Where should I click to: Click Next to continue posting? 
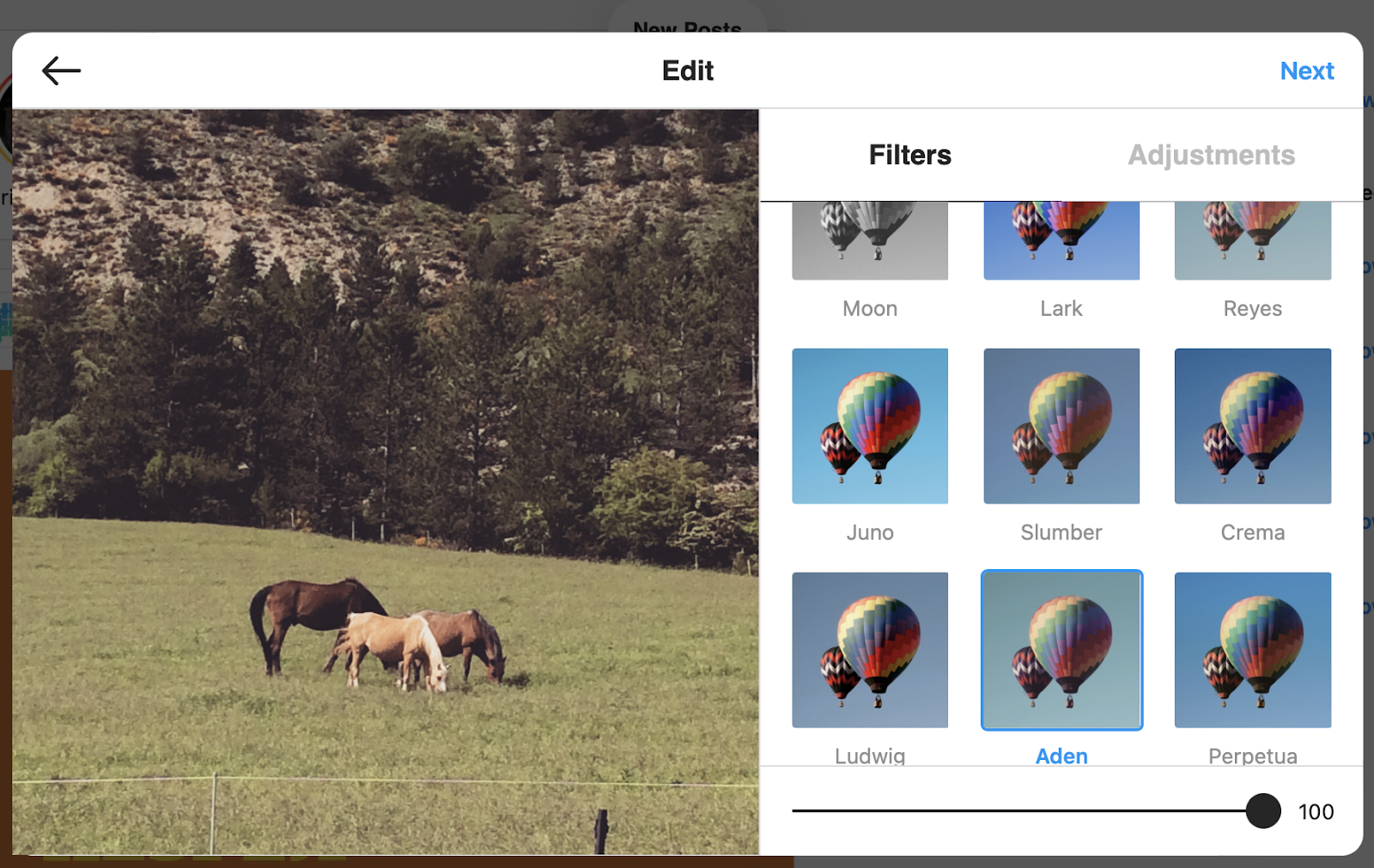1306,70
